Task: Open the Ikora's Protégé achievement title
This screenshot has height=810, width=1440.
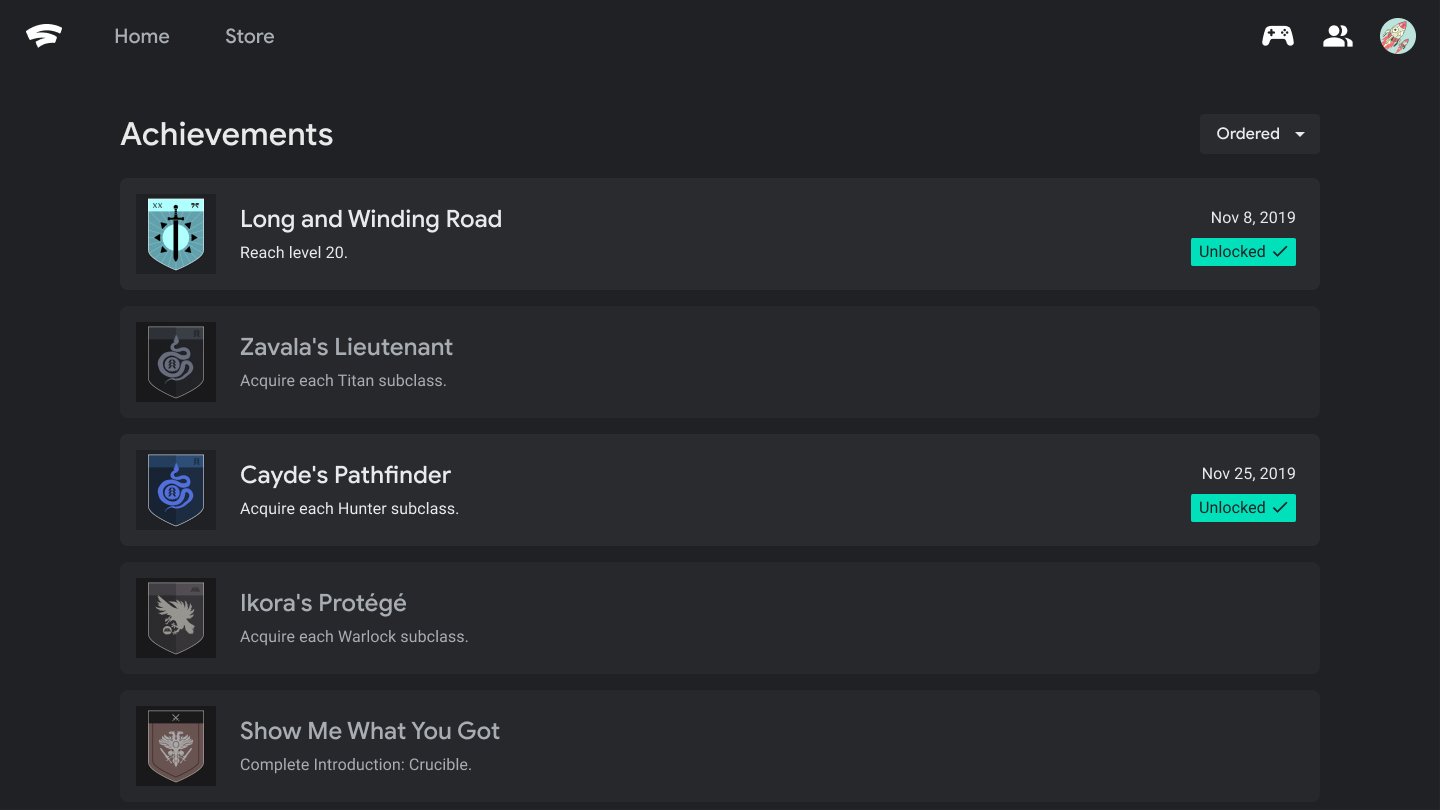Action: [323, 603]
